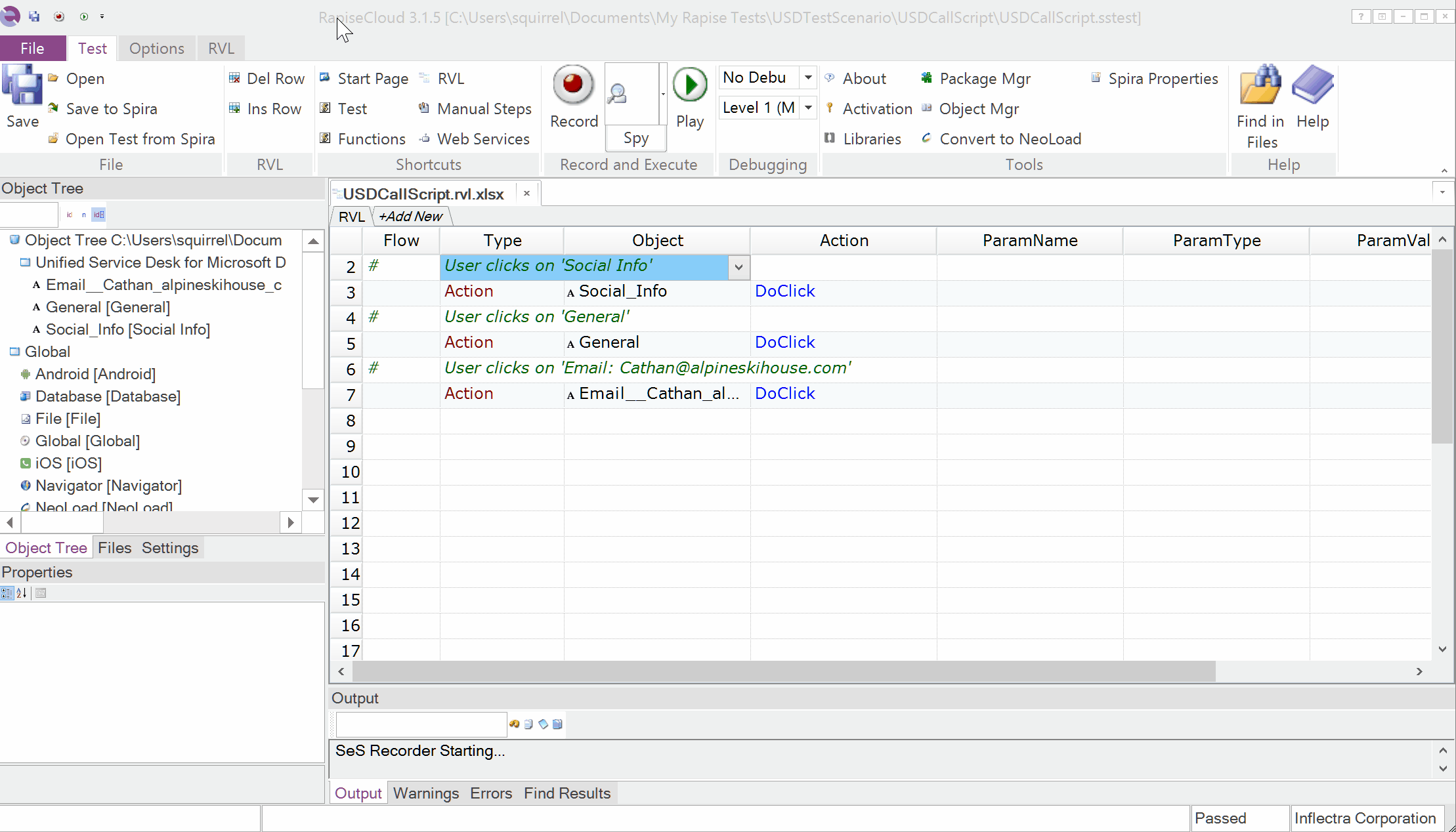Delete row with Del Row
The width and height of the screenshot is (1456, 832).
coord(267,79)
